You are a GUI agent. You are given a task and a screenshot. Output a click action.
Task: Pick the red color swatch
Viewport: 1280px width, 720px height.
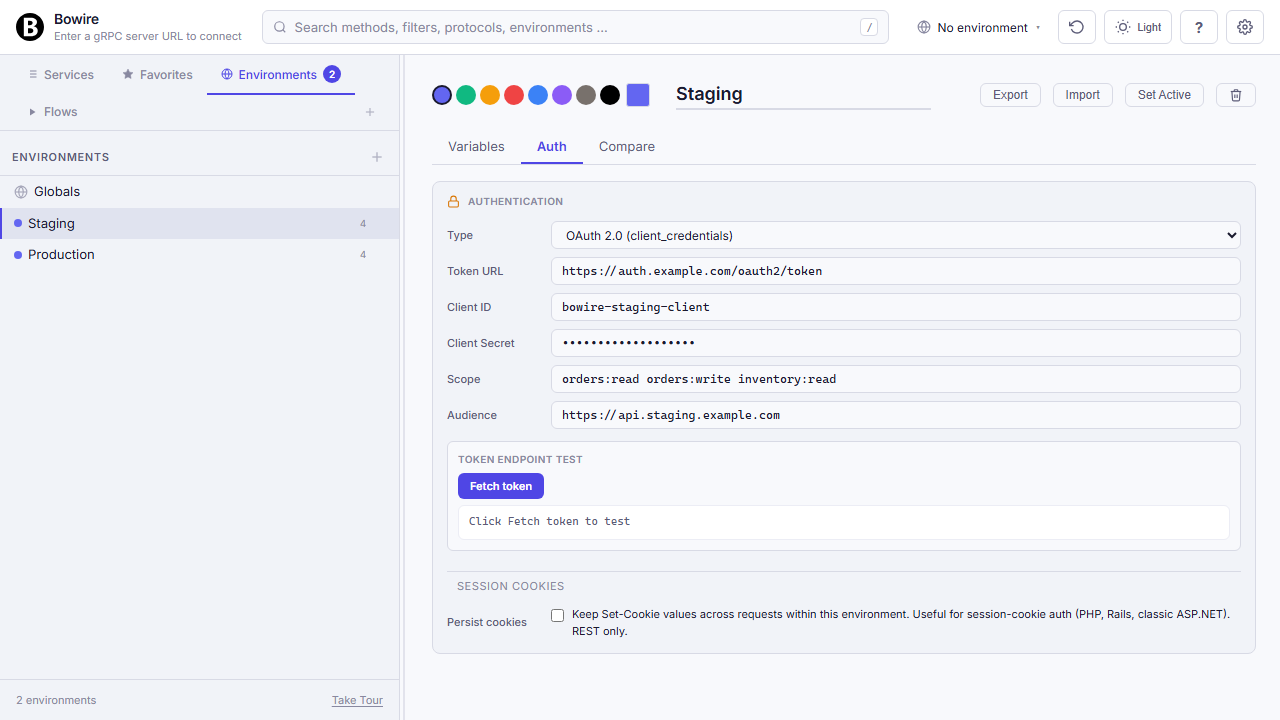514,95
